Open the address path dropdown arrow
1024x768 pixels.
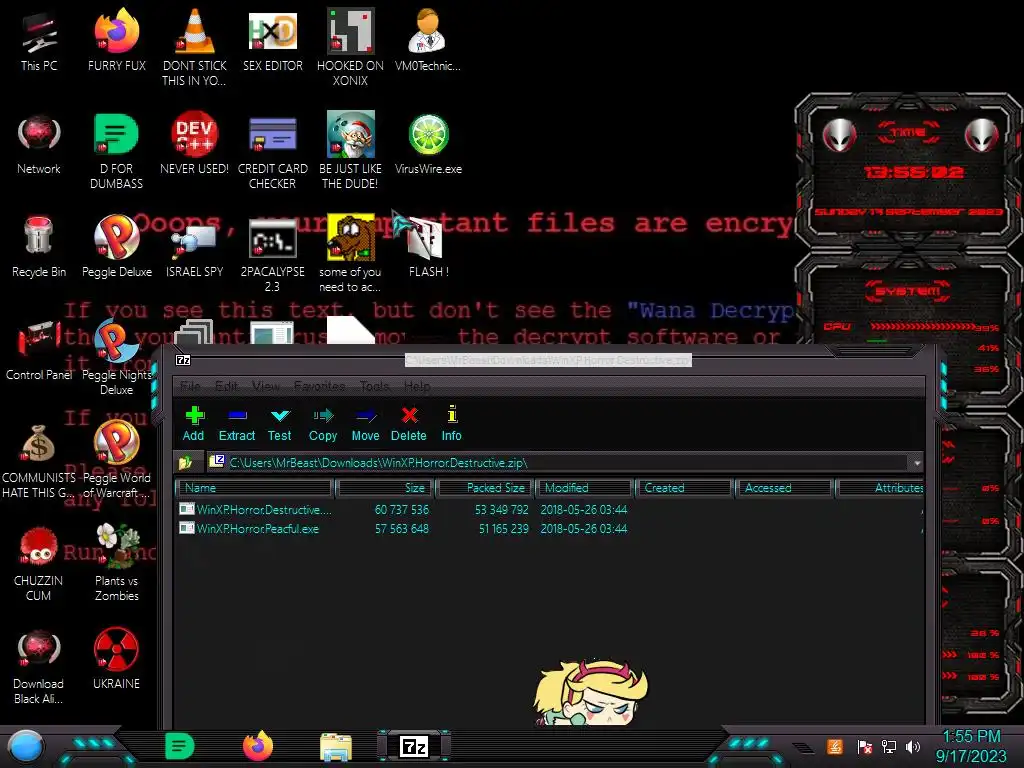click(917, 463)
